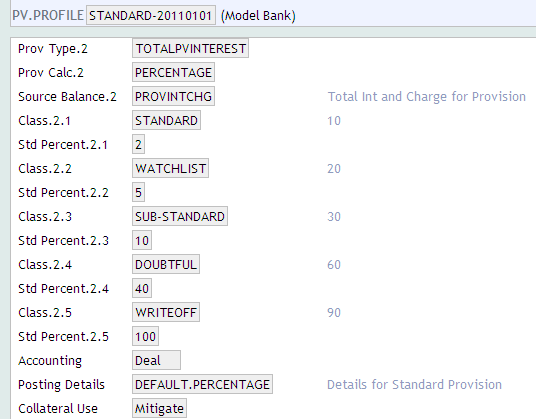Select Std Percent.2.1 value 2
This screenshot has width=536, height=419.
(138, 145)
